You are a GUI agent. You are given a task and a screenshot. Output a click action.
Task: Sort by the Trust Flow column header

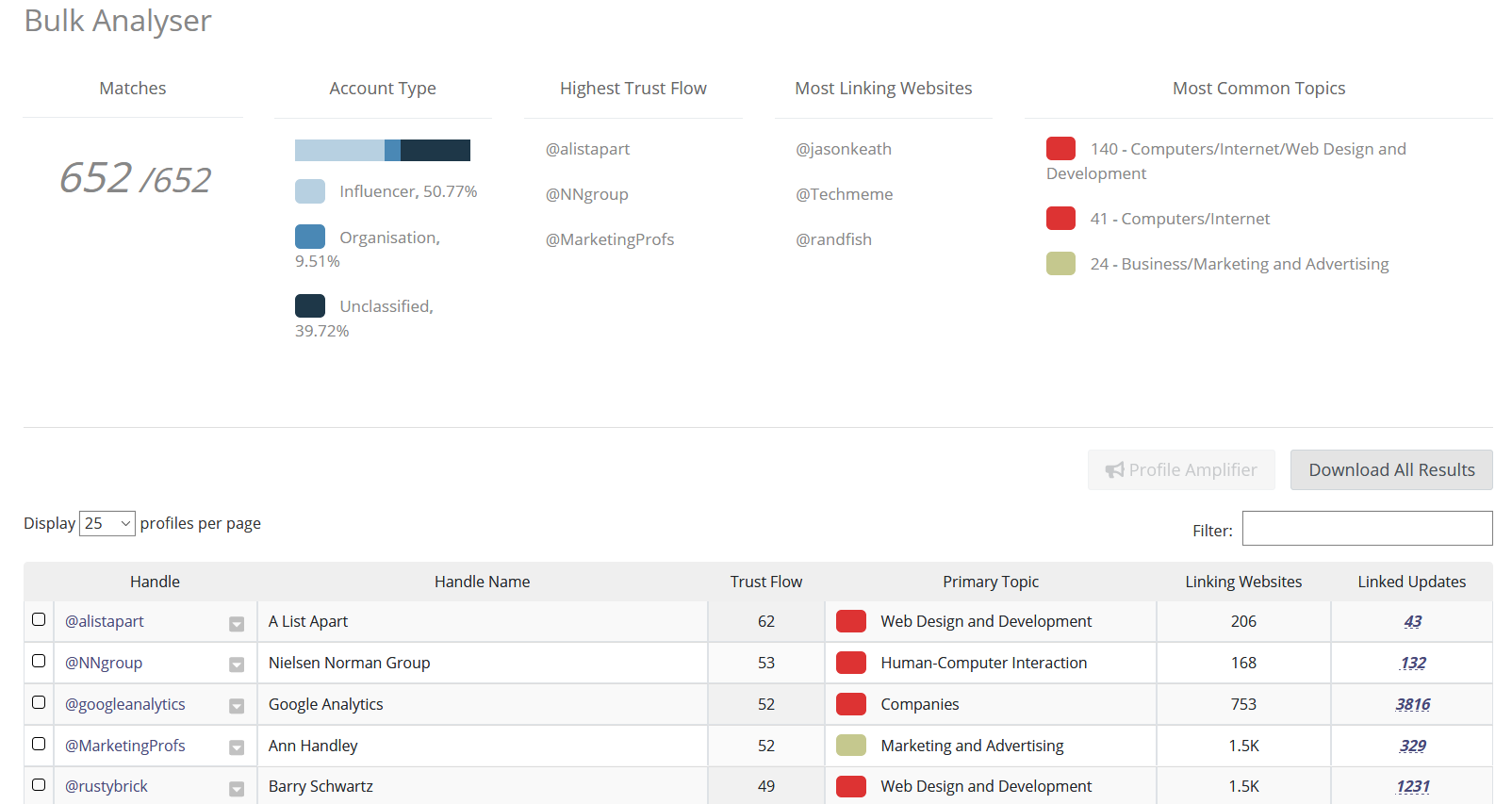click(x=766, y=582)
